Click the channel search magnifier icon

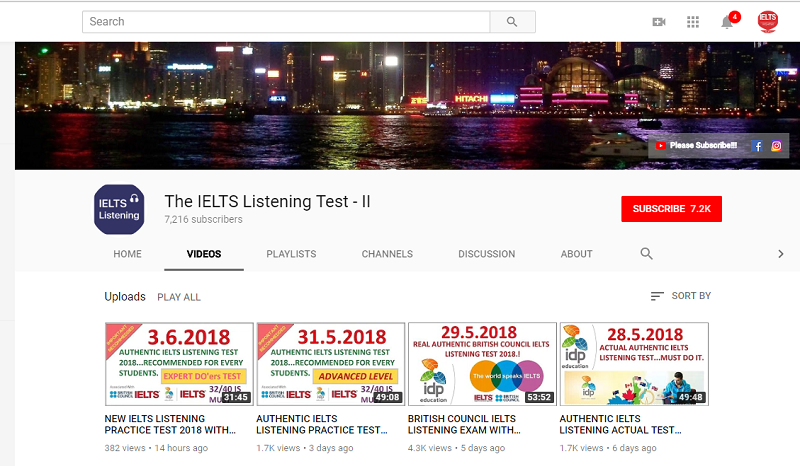click(646, 254)
